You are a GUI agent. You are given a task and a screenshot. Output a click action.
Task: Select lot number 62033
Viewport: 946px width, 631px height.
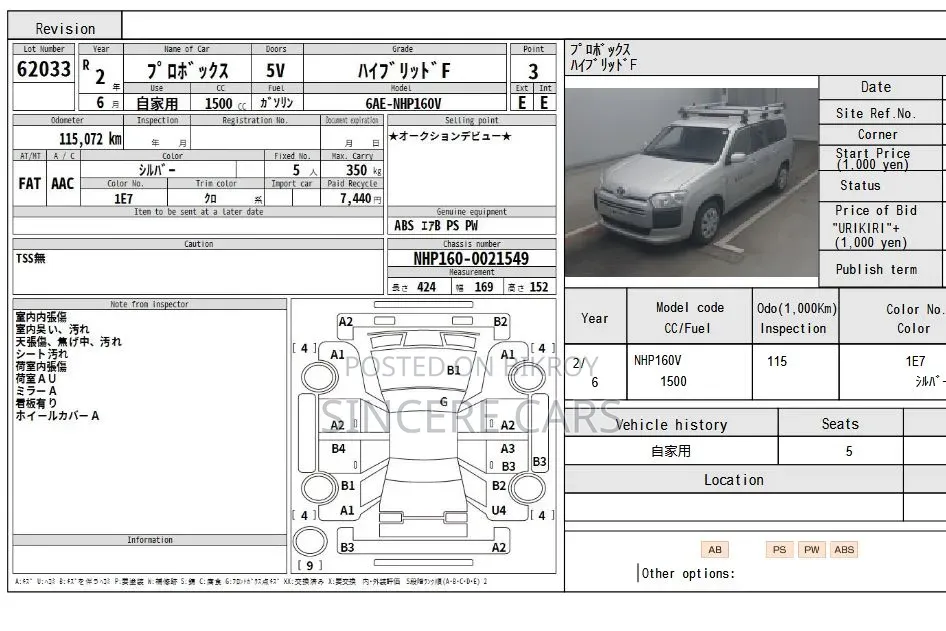(44, 69)
